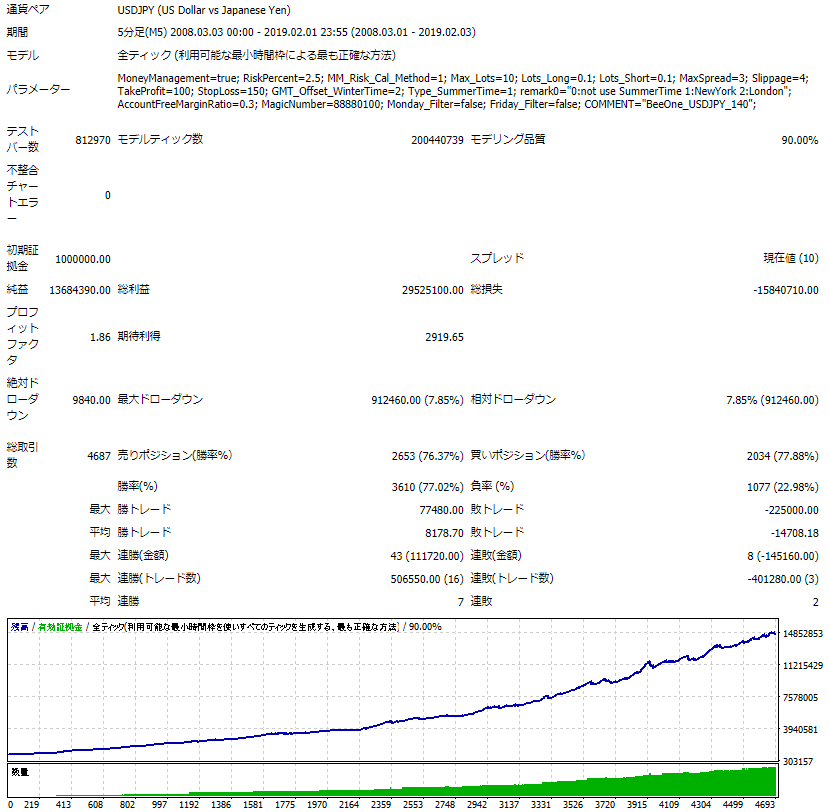The width and height of the screenshot is (829, 812).
Task: Click the average losing trade -14708.18
Action: click(x=794, y=533)
